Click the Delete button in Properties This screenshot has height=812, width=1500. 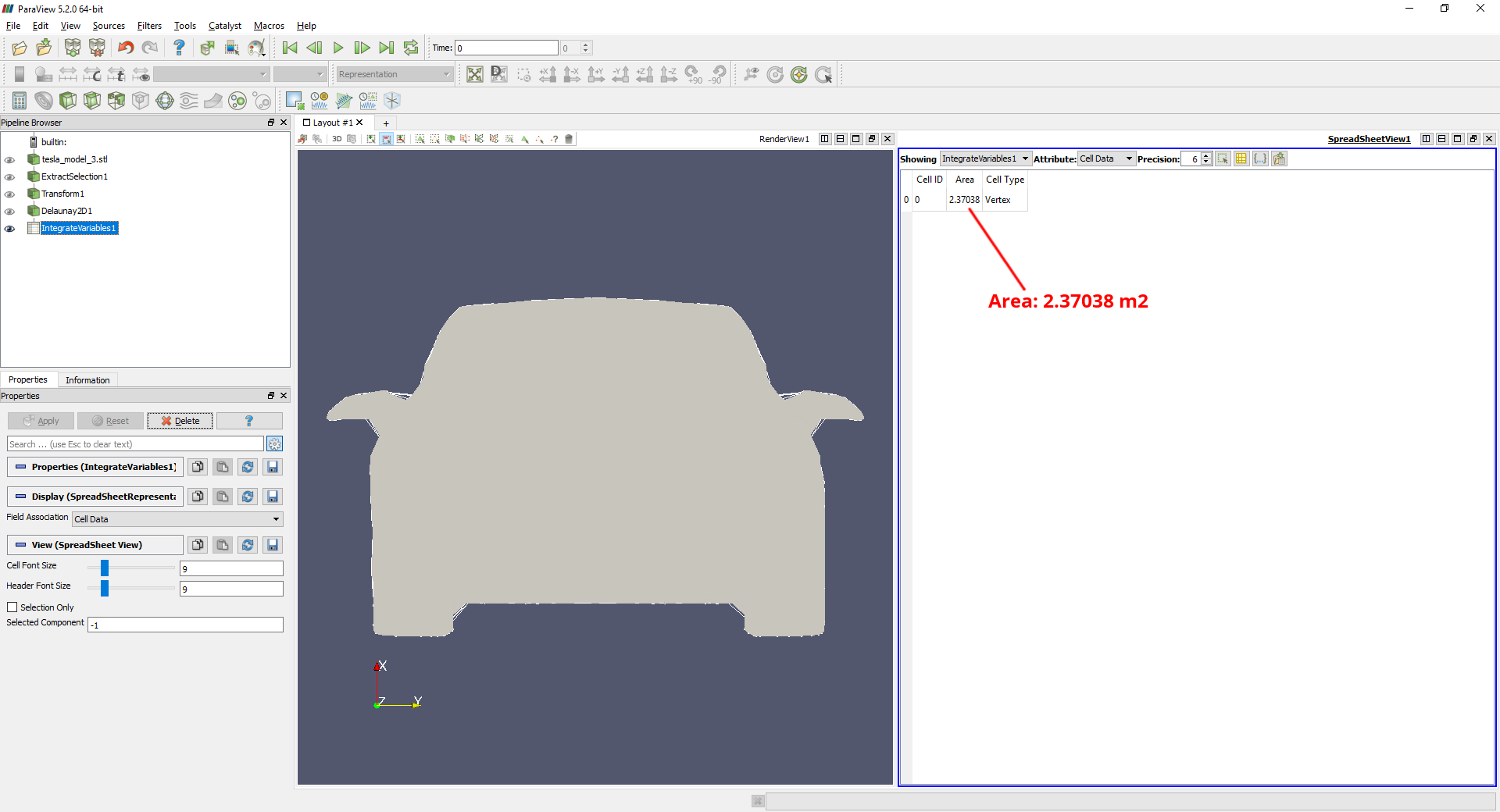pyautogui.click(x=180, y=422)
